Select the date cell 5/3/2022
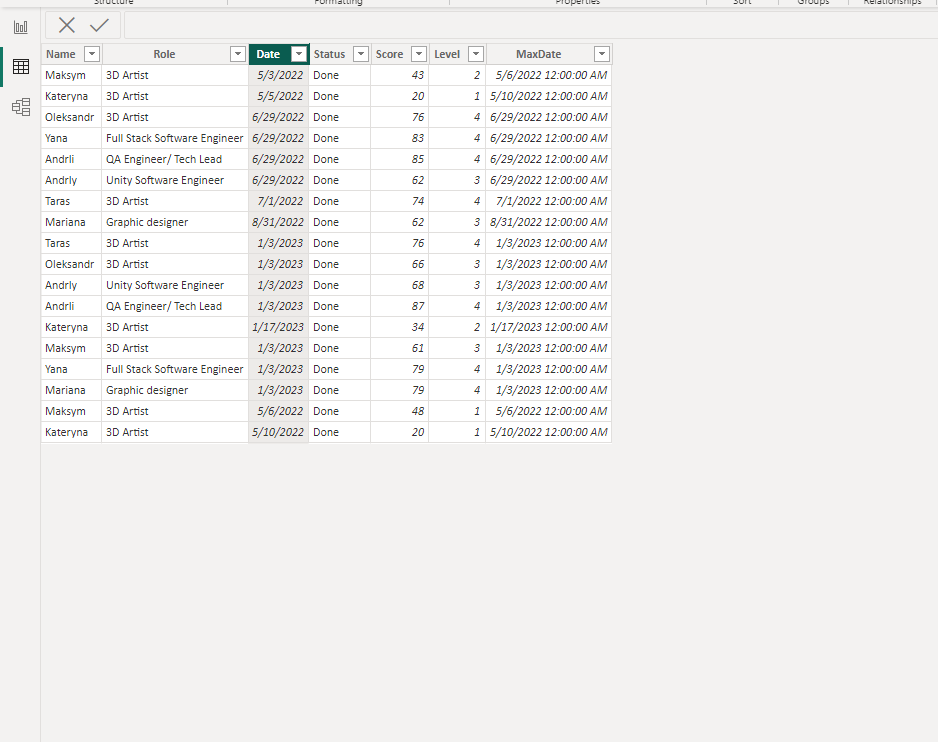 click(x=279, y=75)
